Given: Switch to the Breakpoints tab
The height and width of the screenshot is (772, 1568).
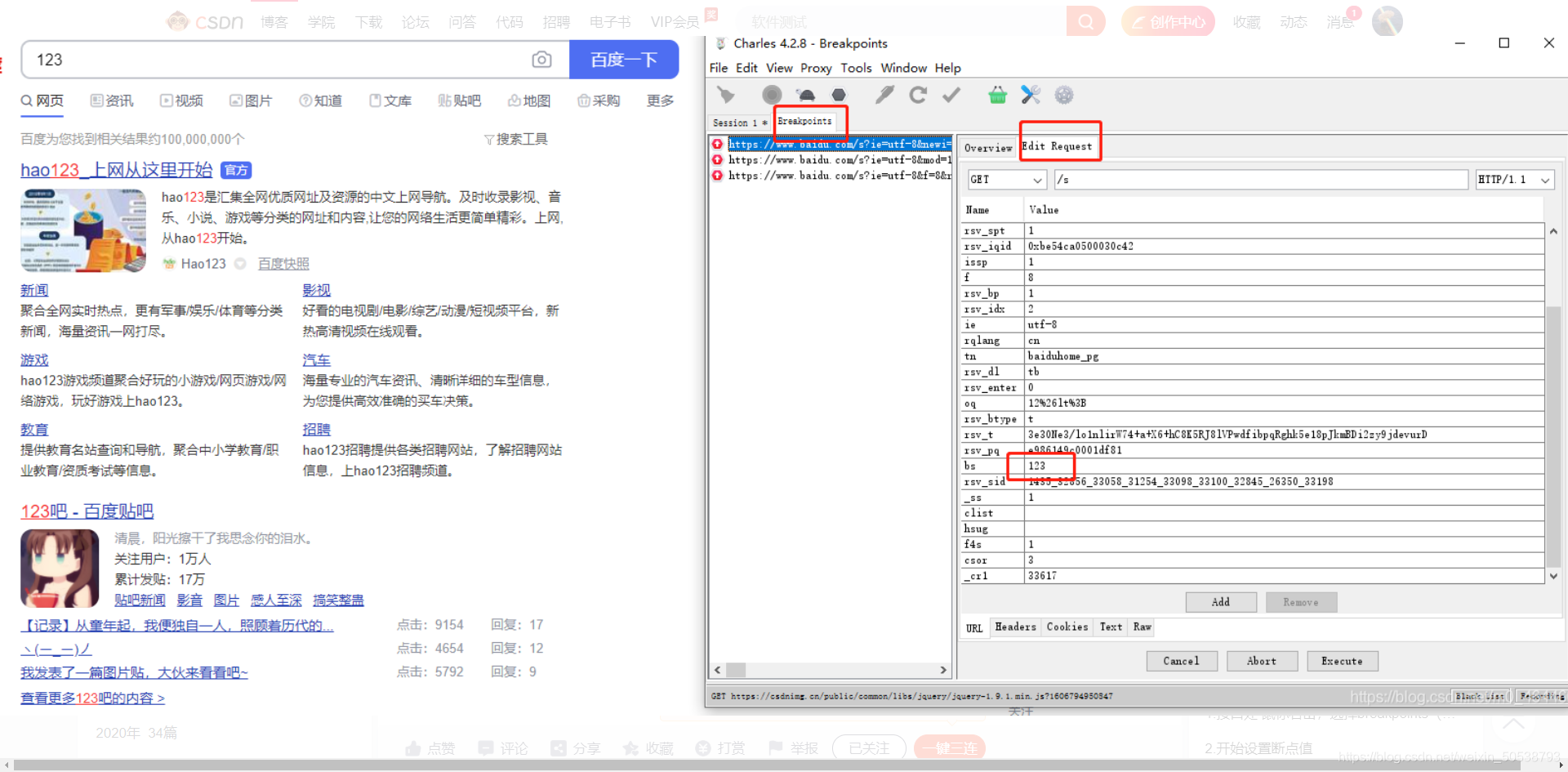Looking at the screenshot, I should coord(804,121).
